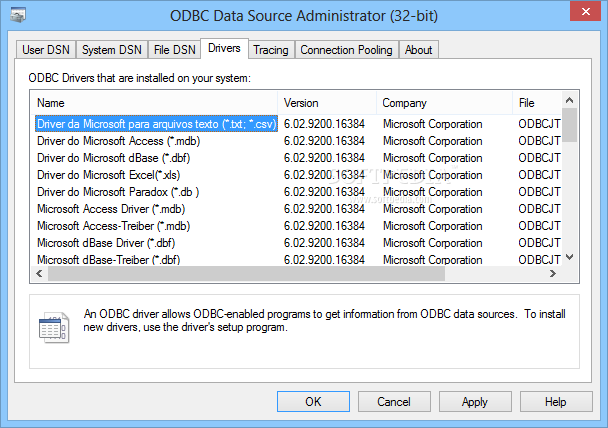Click company cell of Driver do Microsoft Access row
The image size is (608, 428).
[x=432, y=141]
